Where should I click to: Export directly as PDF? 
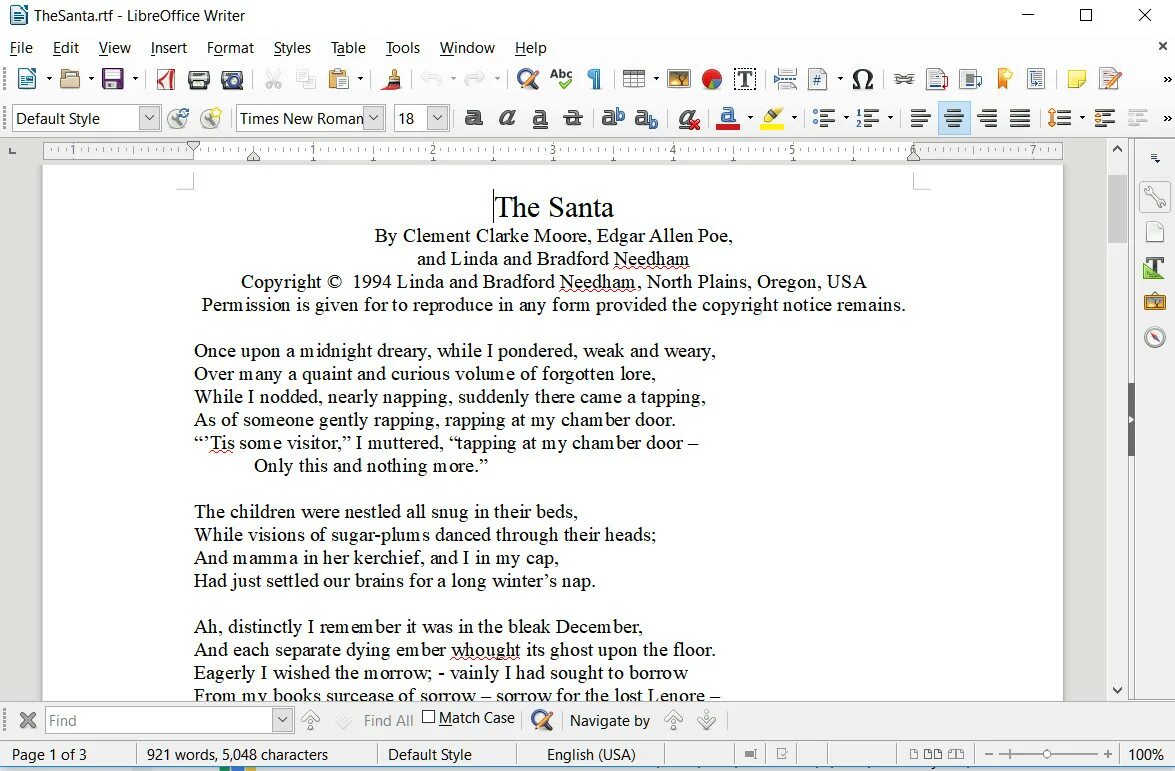166,79
